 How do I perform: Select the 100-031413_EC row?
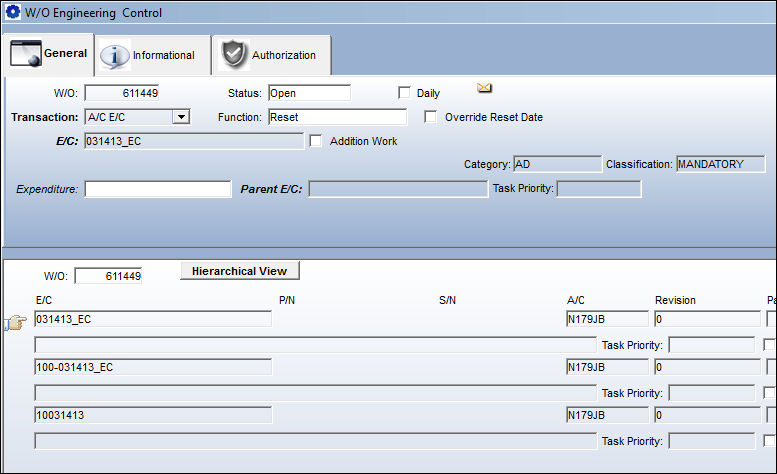[153, 367]
